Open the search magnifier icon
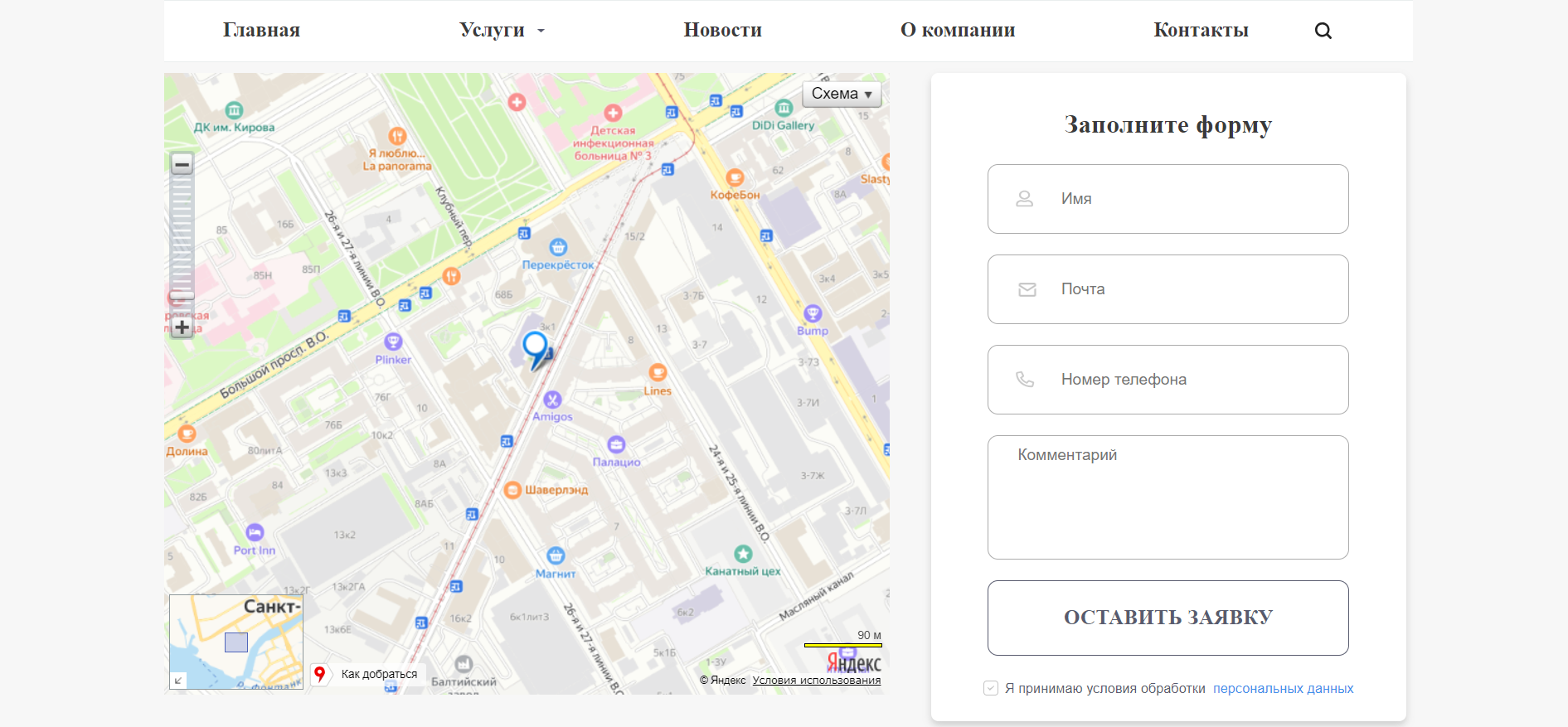Viewport: 1568px width, 727px height. [1323, 31]
